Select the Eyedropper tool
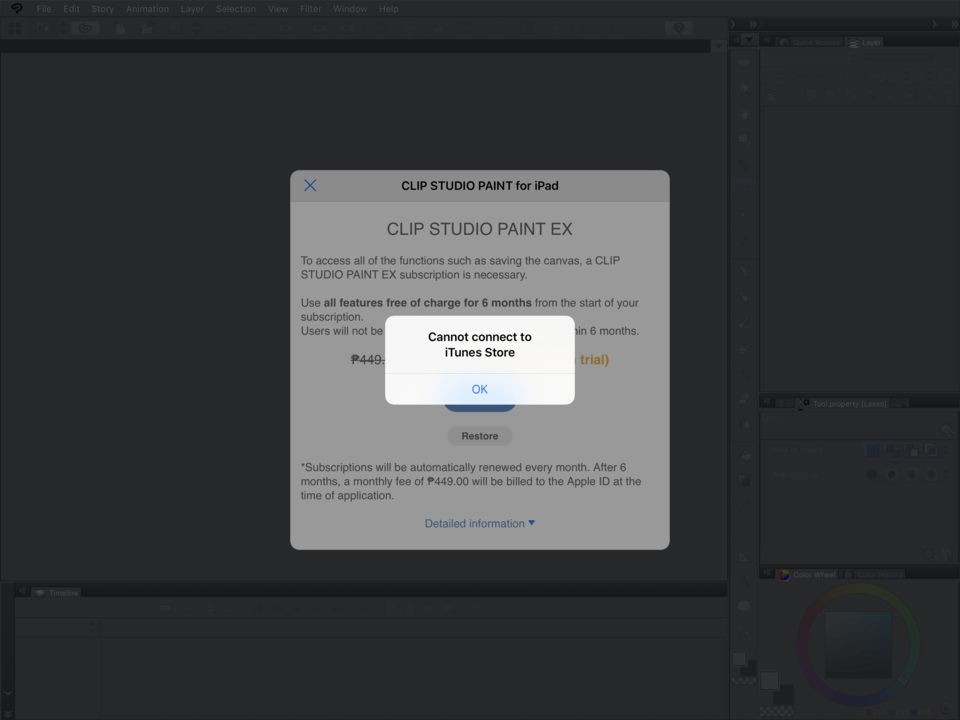 (x=744, y=241)
